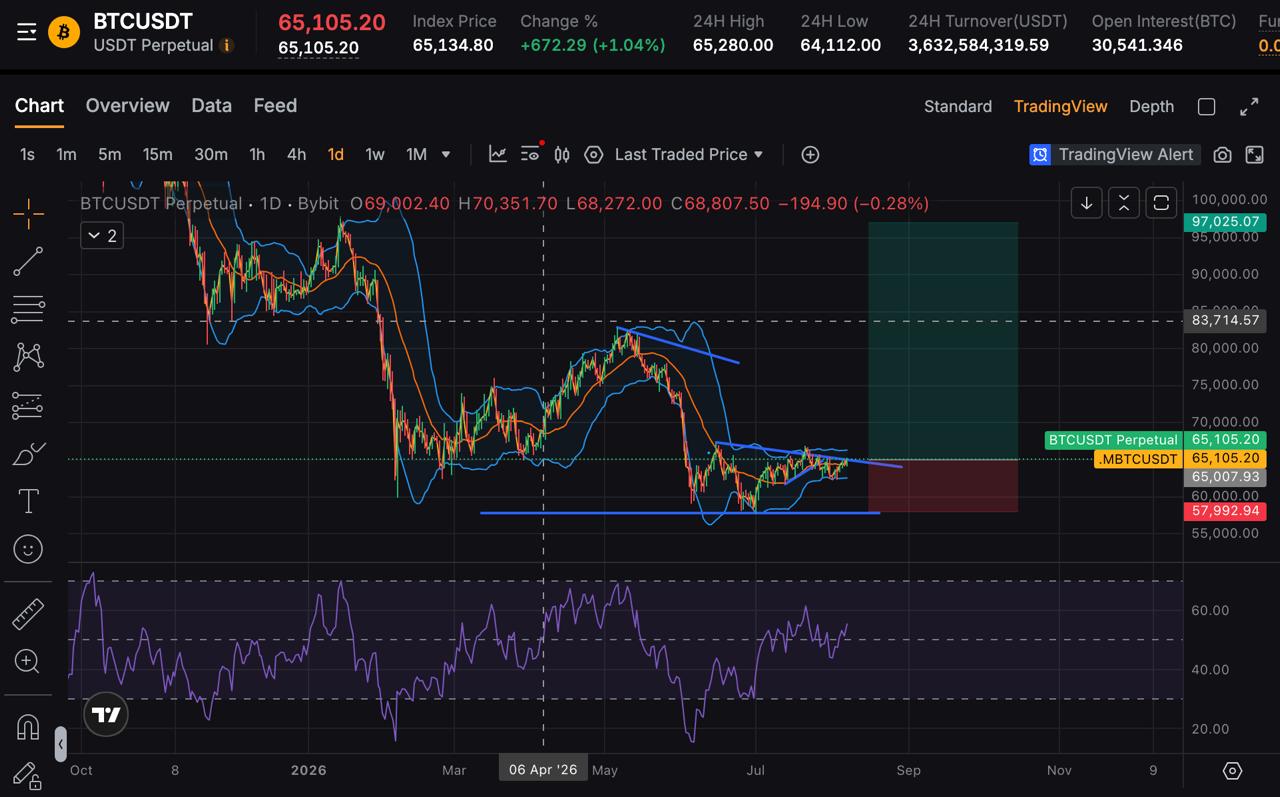Open the hexagon settings icon below price axis

pyautogui.click(x=1232, y=770)
